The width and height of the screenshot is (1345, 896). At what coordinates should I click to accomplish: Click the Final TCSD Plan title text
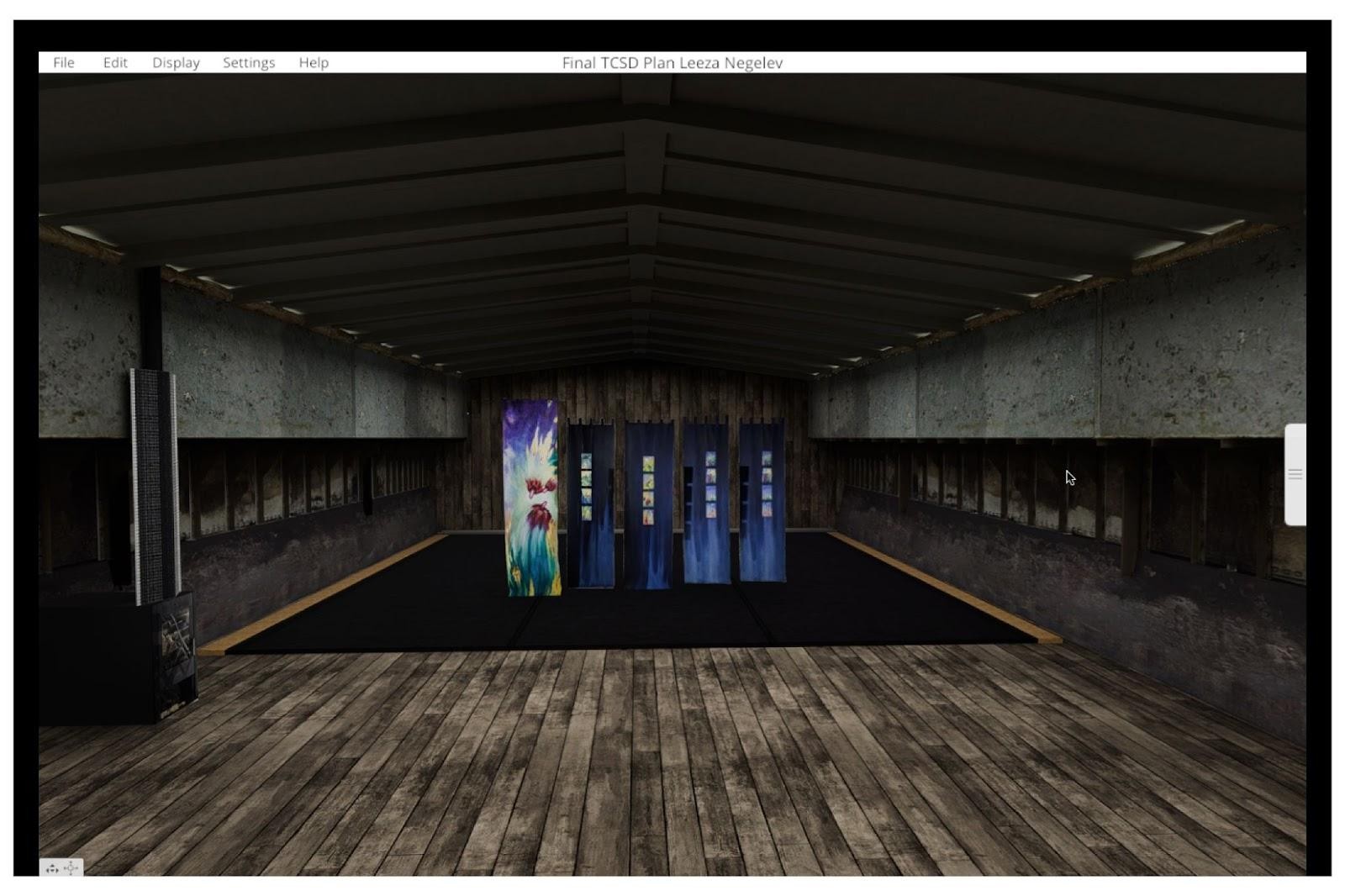tap(672, 63)
